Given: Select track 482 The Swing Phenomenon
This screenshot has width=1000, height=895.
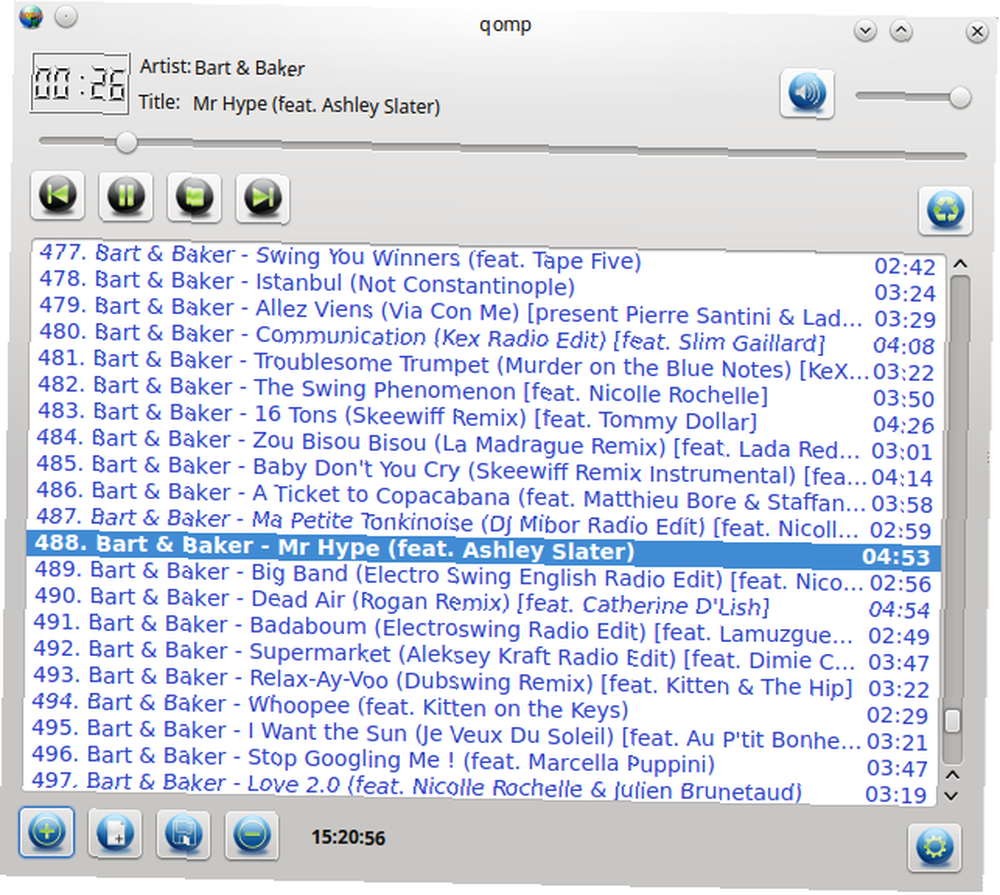Looking at the screenshot, I should 485,390.
